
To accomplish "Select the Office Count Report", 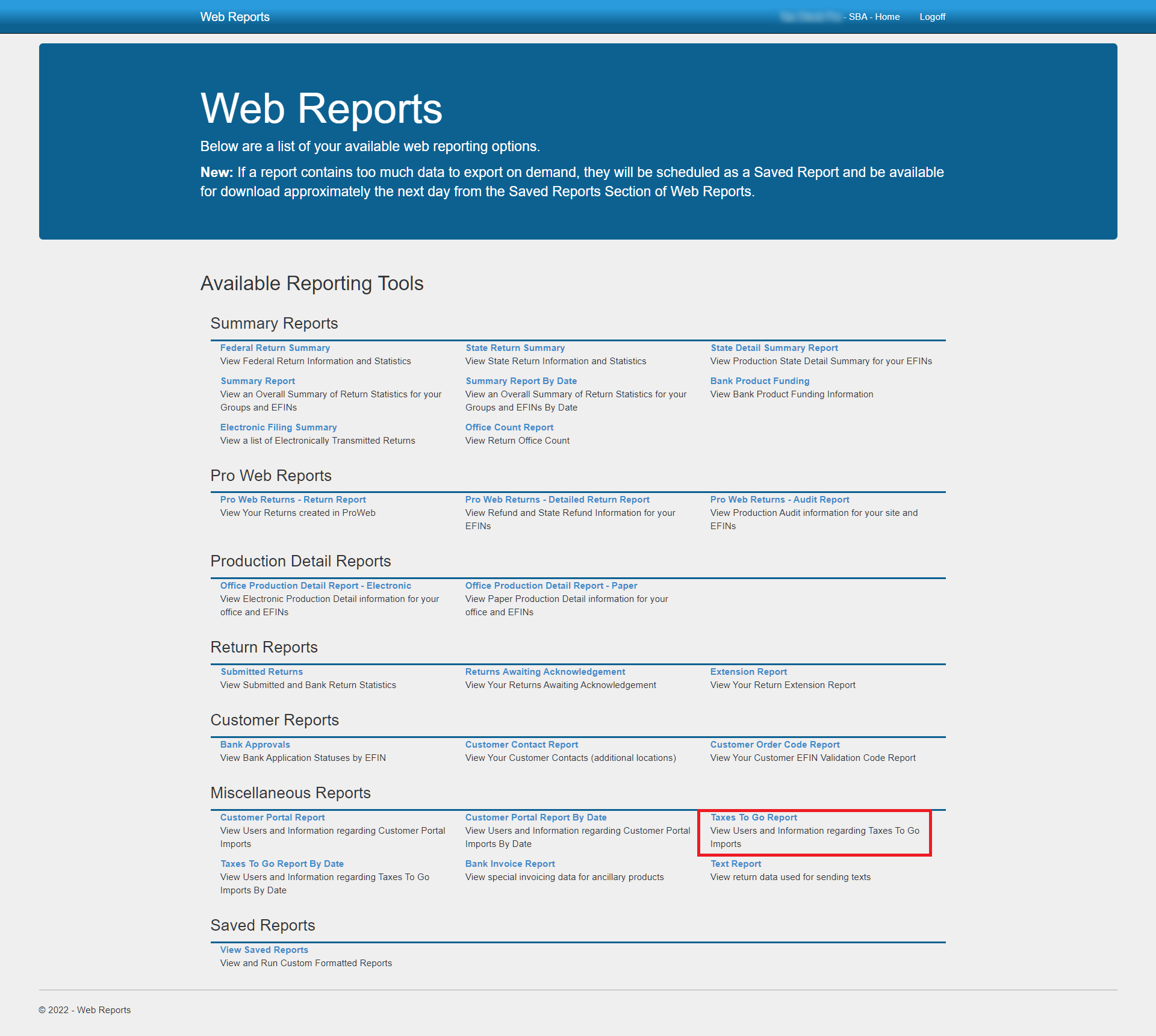I will (509, 427).
